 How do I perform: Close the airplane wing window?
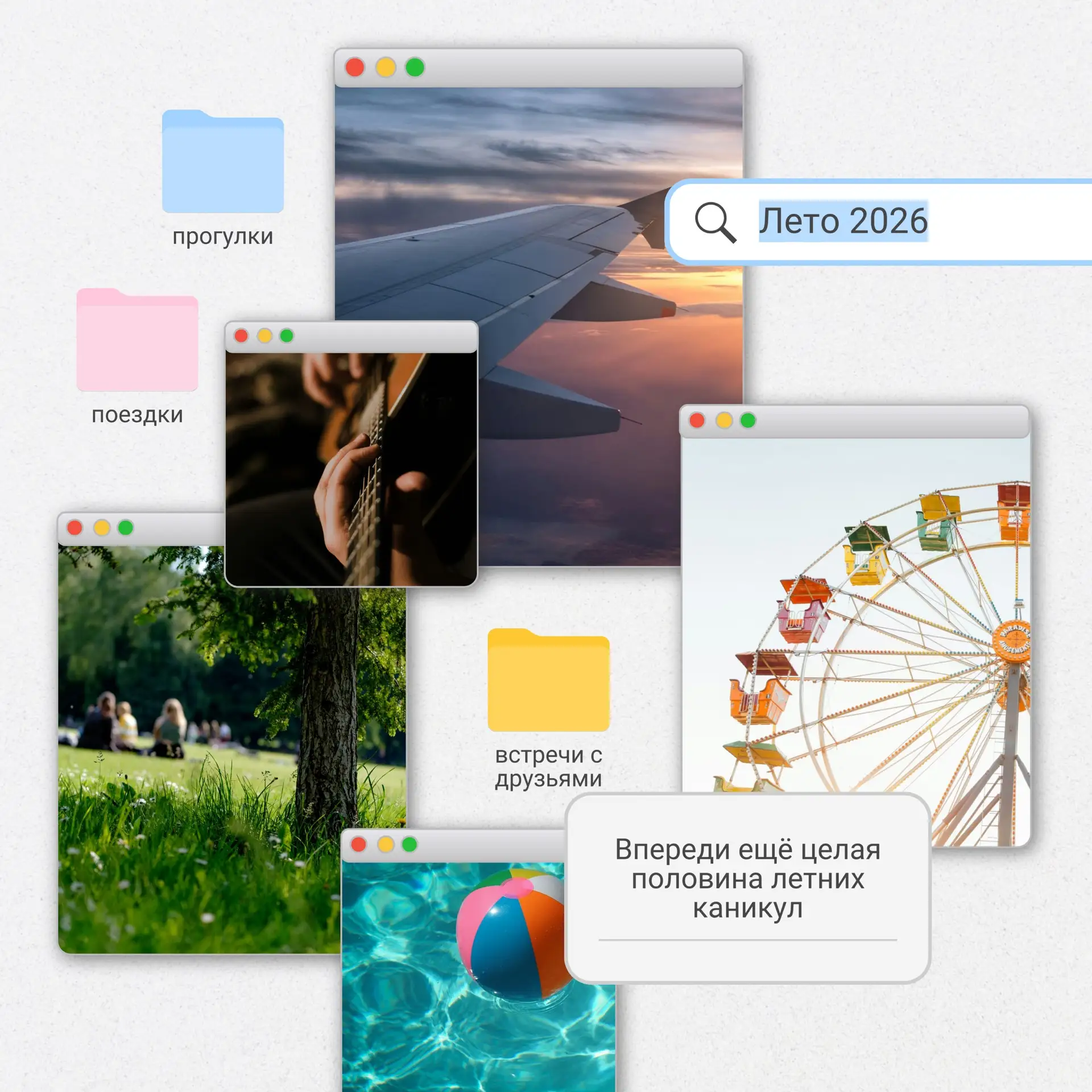pos(355,67)
